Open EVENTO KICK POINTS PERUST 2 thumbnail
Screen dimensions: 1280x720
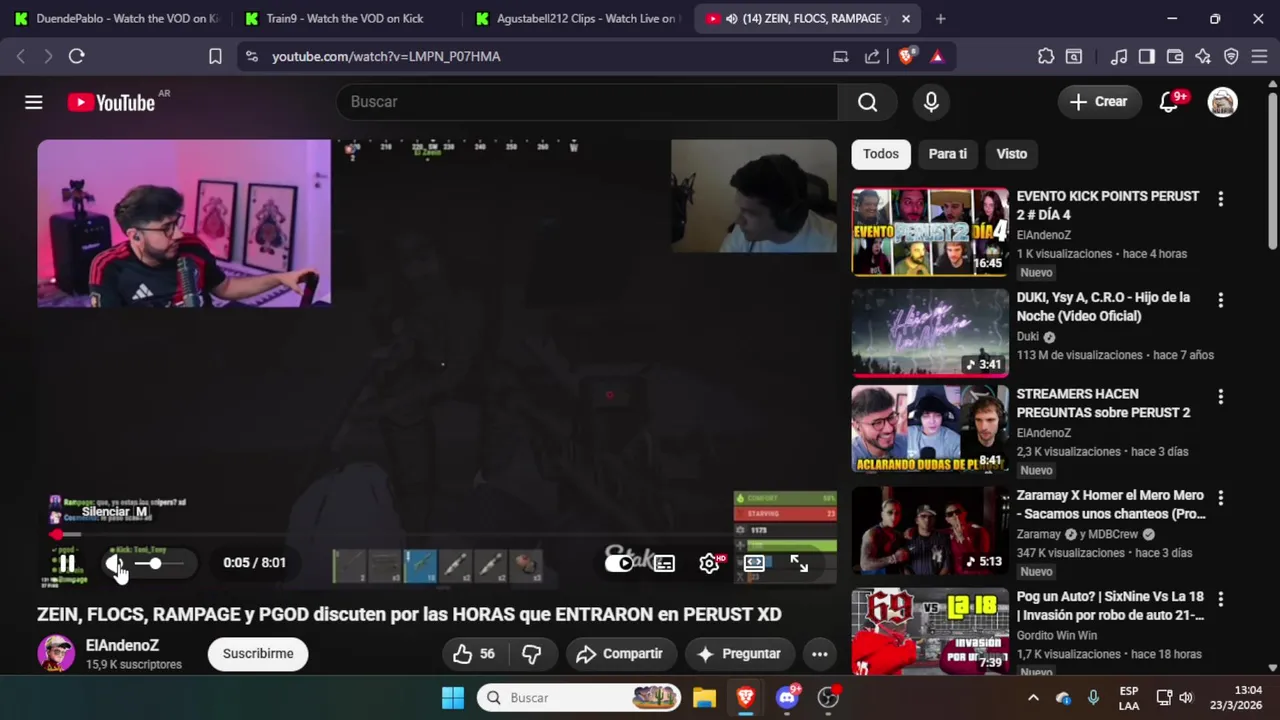(x=930, y=232)
